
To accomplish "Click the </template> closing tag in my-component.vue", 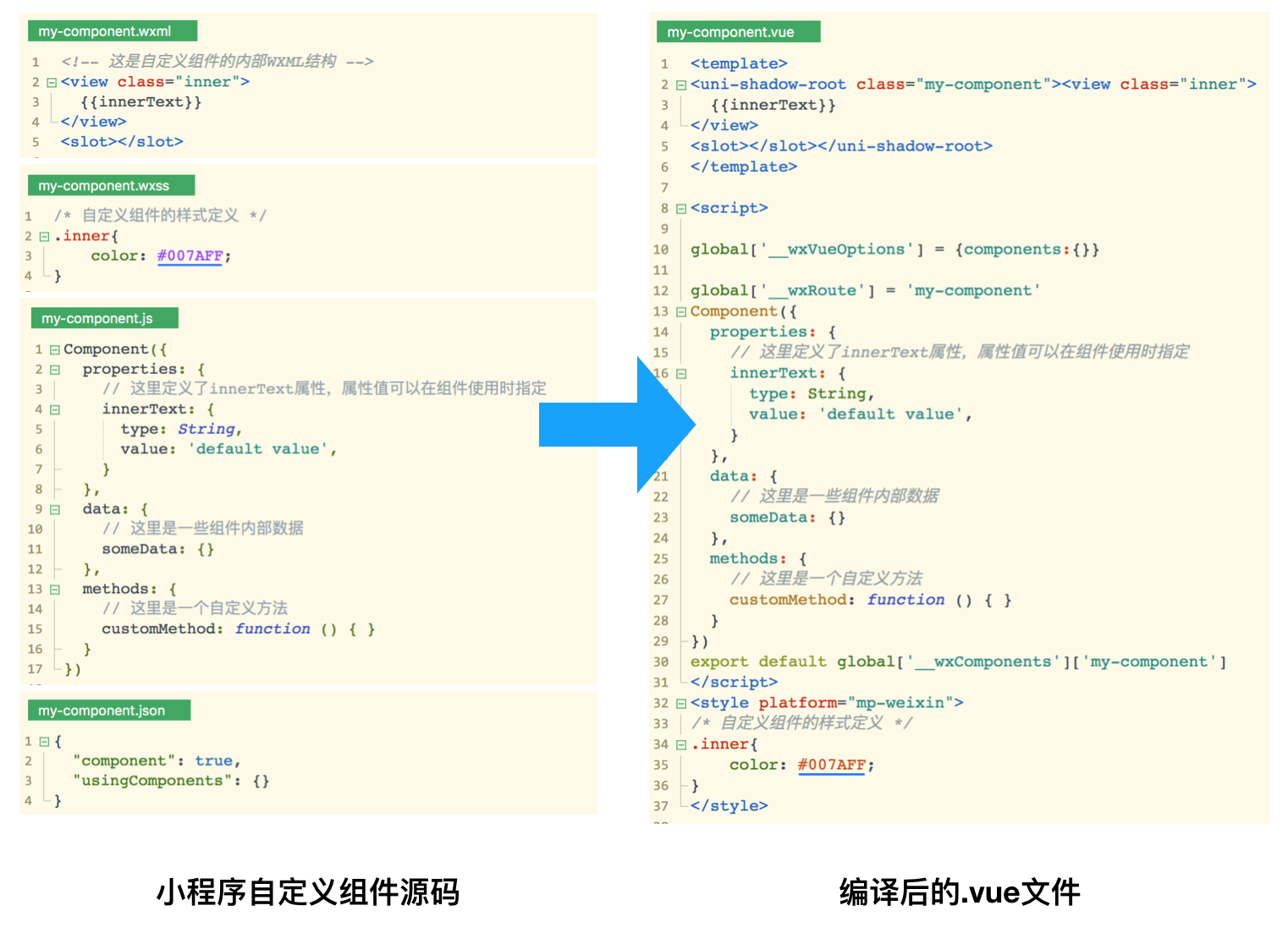I will coord(744,167).
